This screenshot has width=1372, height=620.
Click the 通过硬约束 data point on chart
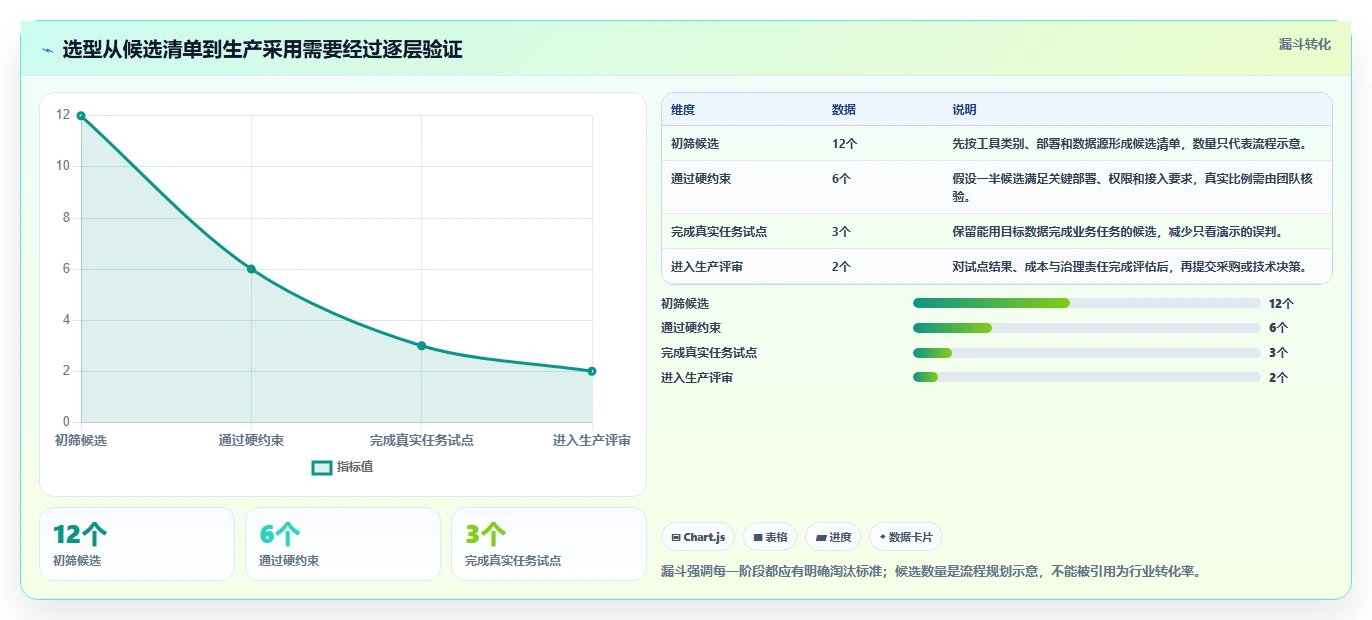pos(251,269)
